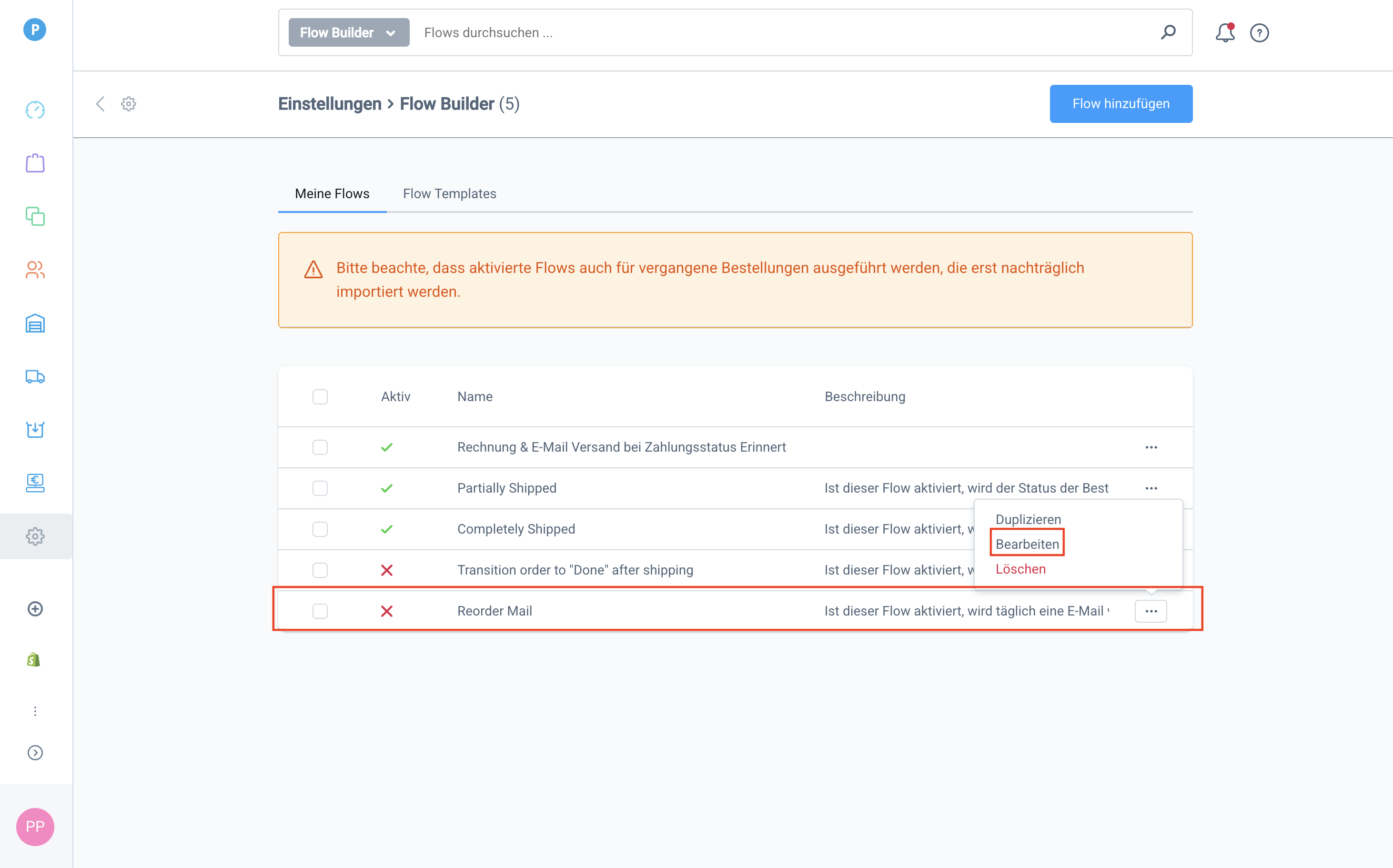
Task: Switch to the Flow Templates tab
Action: (449, 193)
